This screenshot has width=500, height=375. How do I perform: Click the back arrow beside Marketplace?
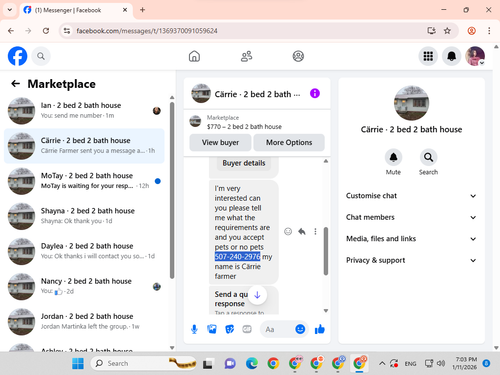[x=15, y=84]
